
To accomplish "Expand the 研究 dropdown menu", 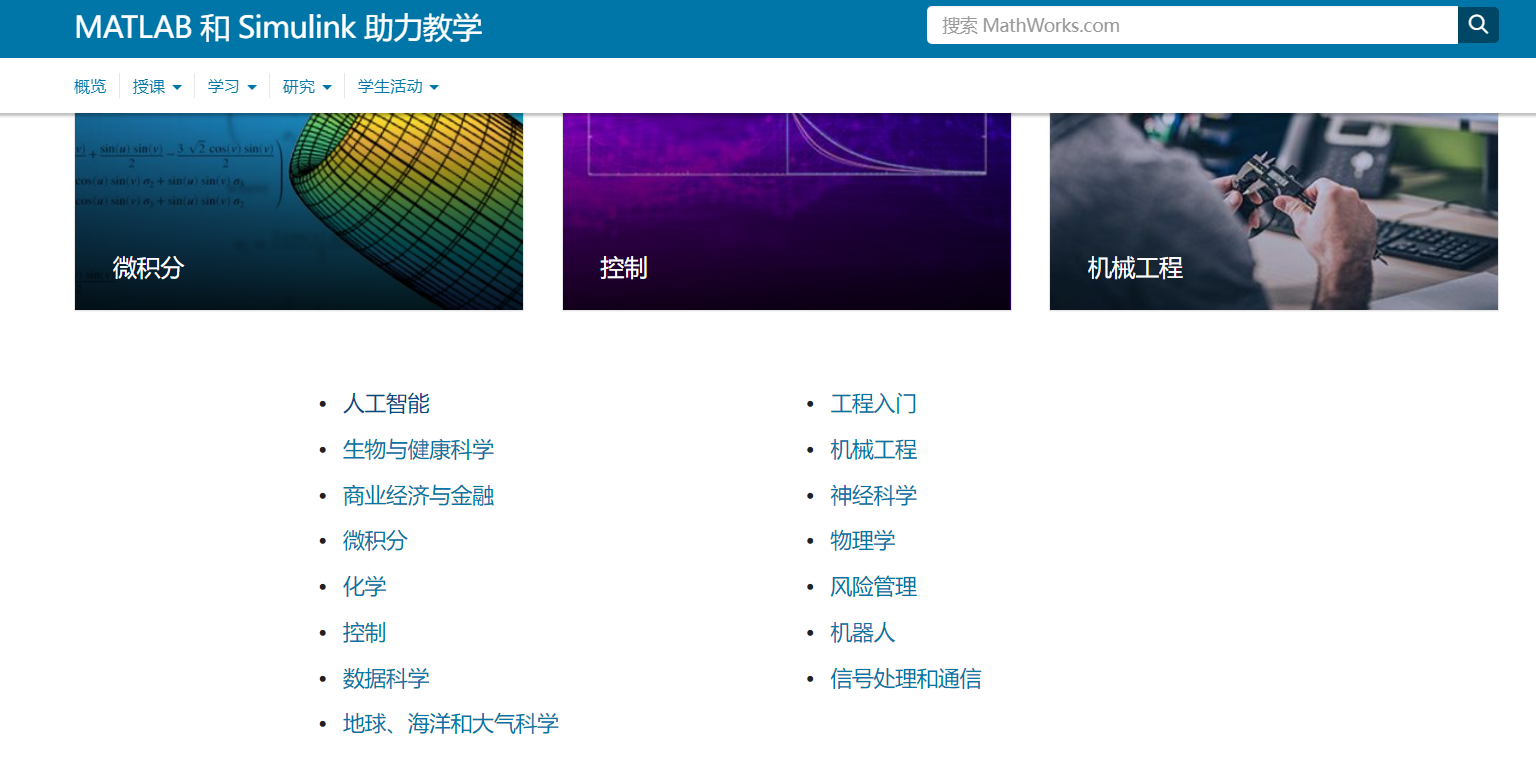I will [x=307, y=87].
